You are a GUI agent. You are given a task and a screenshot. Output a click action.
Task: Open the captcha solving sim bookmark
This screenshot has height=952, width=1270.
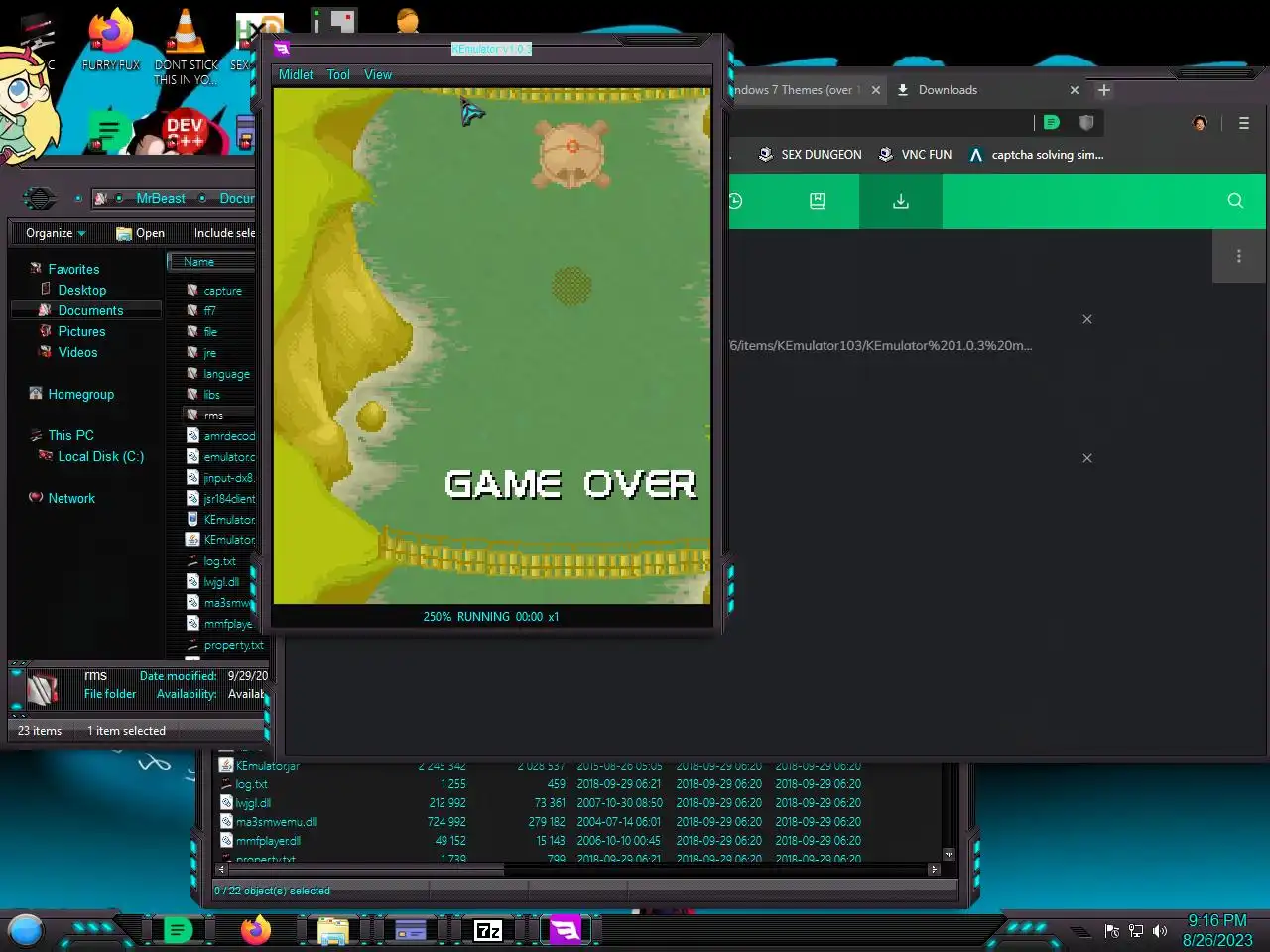[1036, 155]
